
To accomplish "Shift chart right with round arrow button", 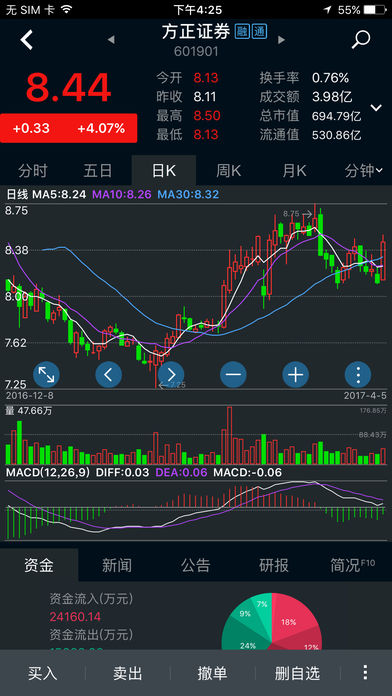I will coord(171,375).
